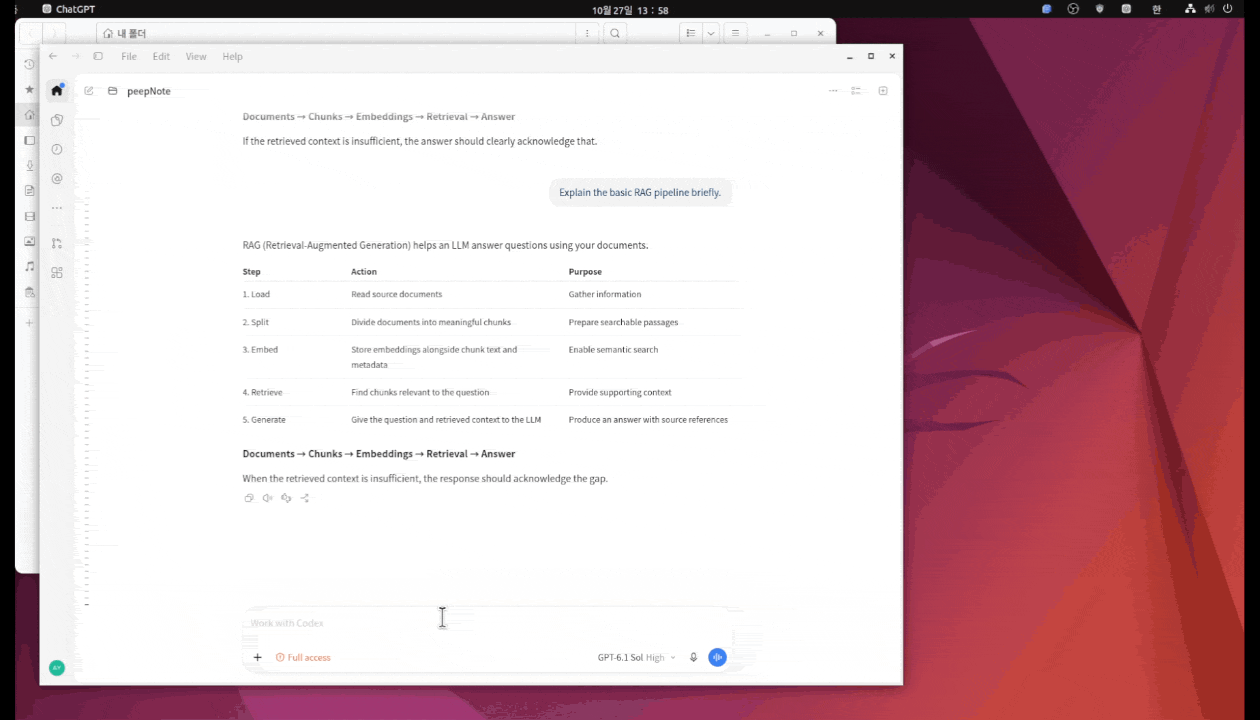Open the clock history icon in ChatGPT sidebar
Viewport: 1260px width, 720px height.
(x=57, y=149)
